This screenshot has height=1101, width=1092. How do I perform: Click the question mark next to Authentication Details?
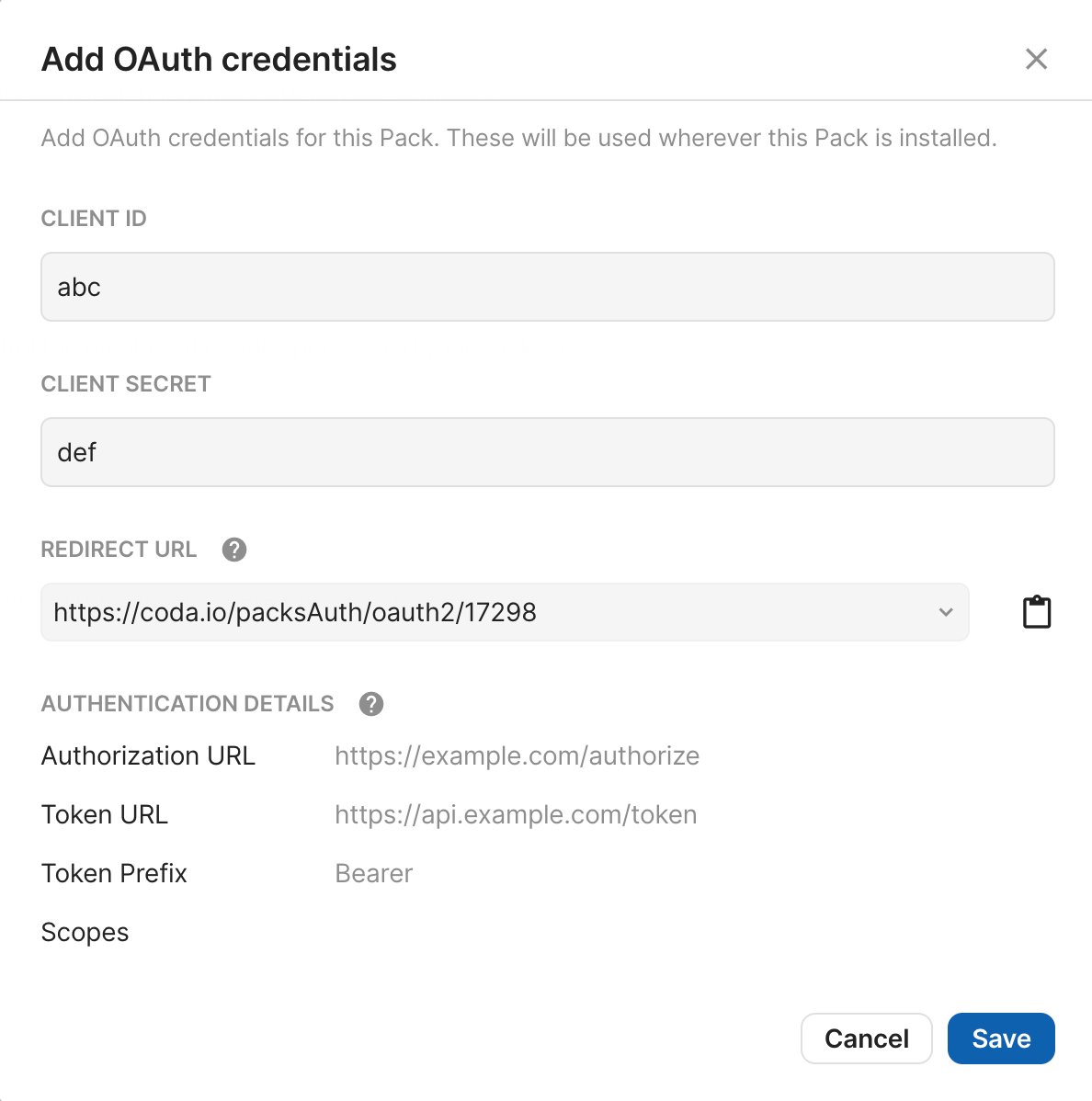tap(371, 703)
